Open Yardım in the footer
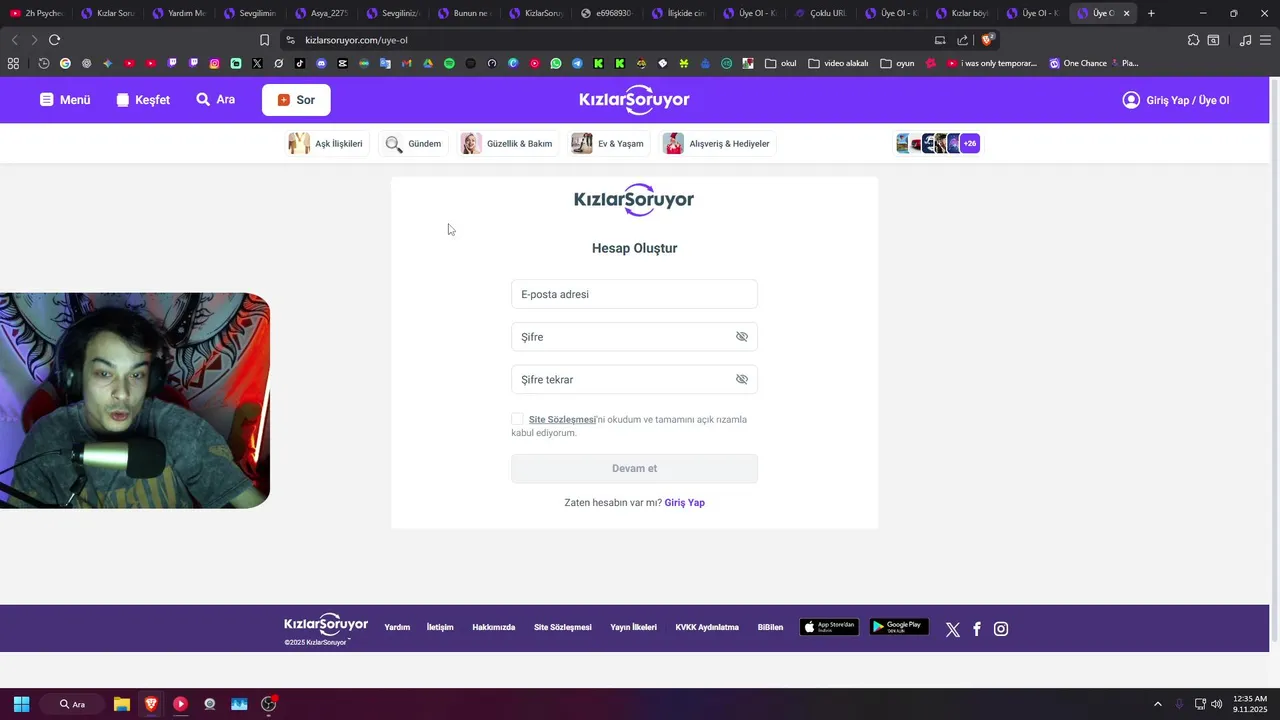Screen dimensions: 1280x720 click(397, 628)
